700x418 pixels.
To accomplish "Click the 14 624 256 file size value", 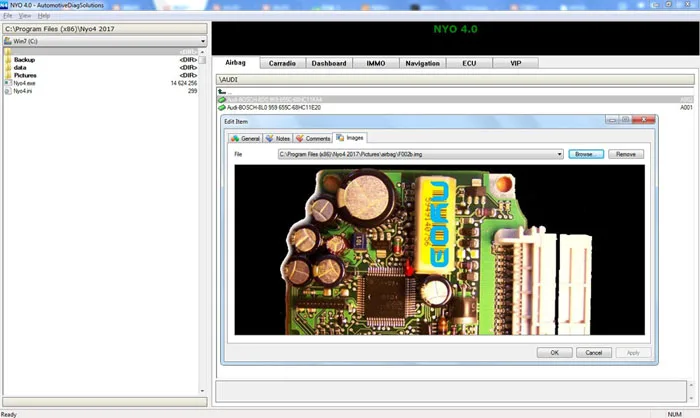I will click(x=183, y=83).
